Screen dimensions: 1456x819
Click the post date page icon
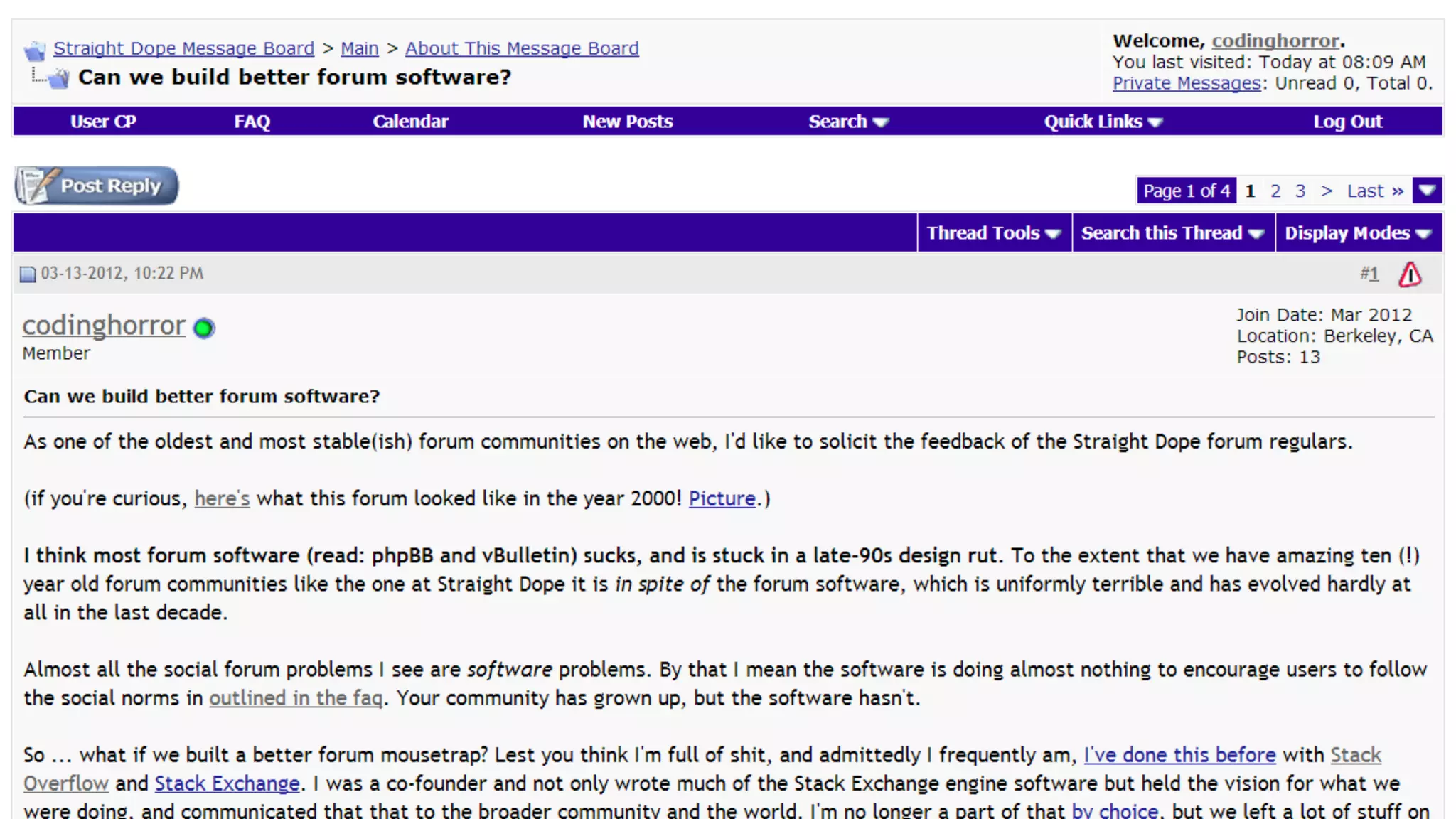click(x=28, y=274)
